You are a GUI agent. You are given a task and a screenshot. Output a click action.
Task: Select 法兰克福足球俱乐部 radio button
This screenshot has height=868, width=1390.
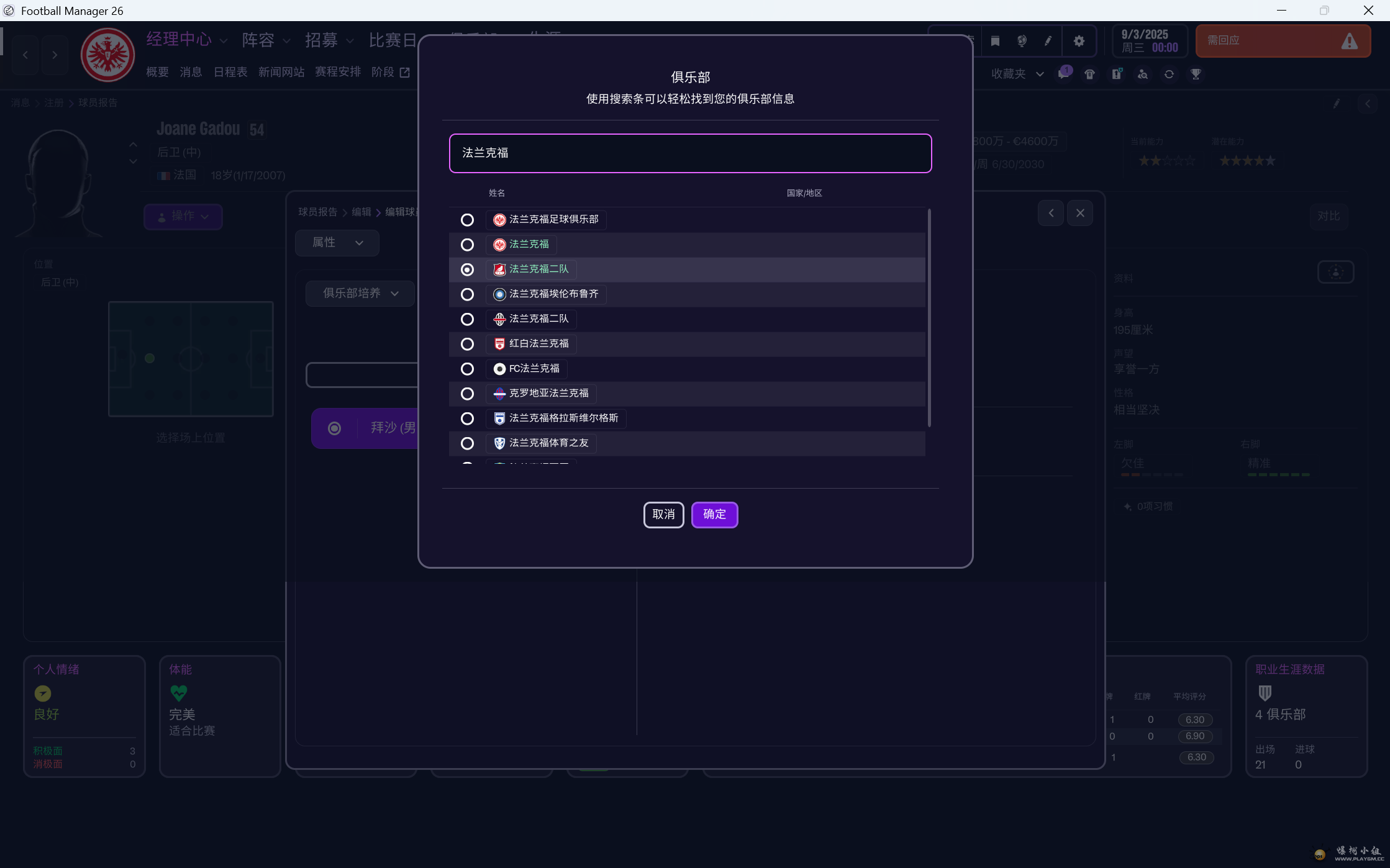pos(467,220)
